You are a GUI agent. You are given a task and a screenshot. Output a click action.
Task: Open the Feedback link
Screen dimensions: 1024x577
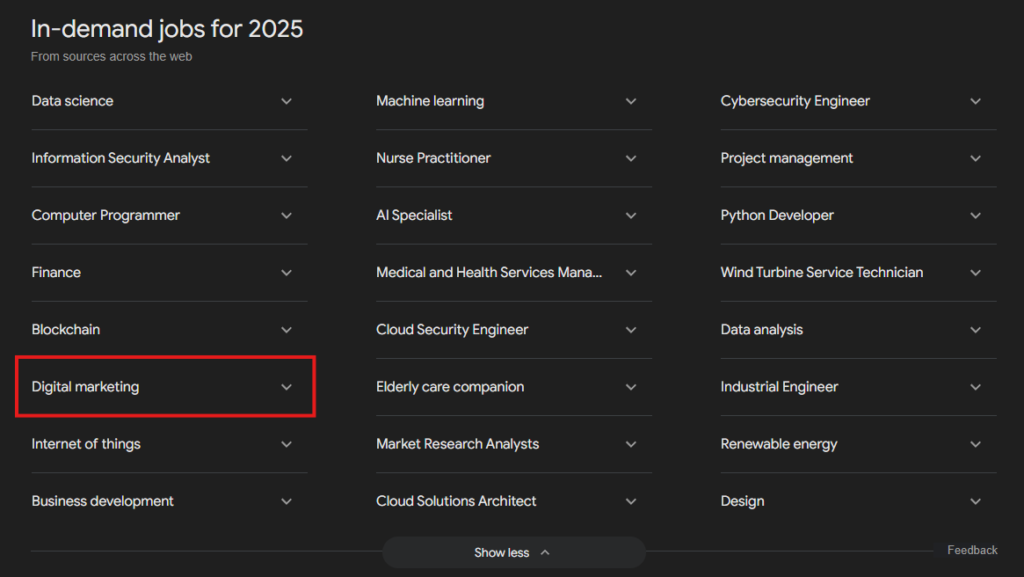(972, 550)
